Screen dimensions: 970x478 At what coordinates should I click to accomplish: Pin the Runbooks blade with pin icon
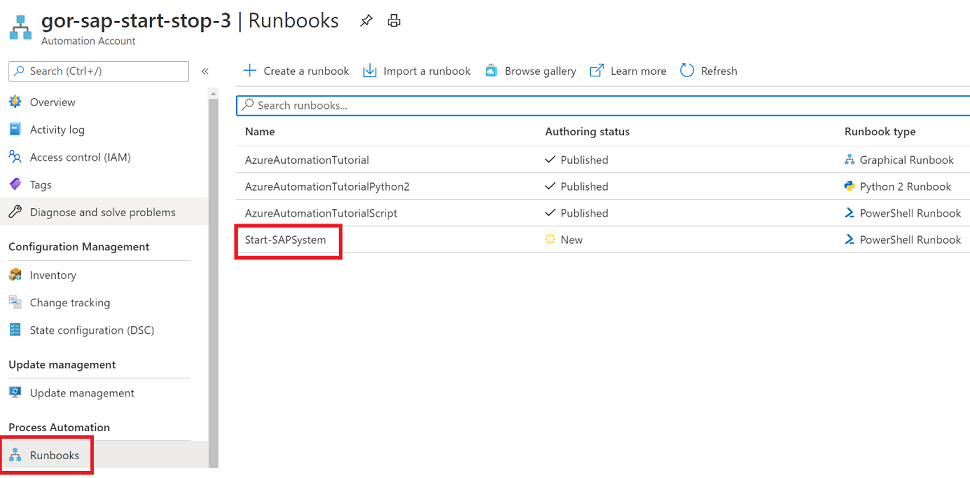(x=366, y=21)
